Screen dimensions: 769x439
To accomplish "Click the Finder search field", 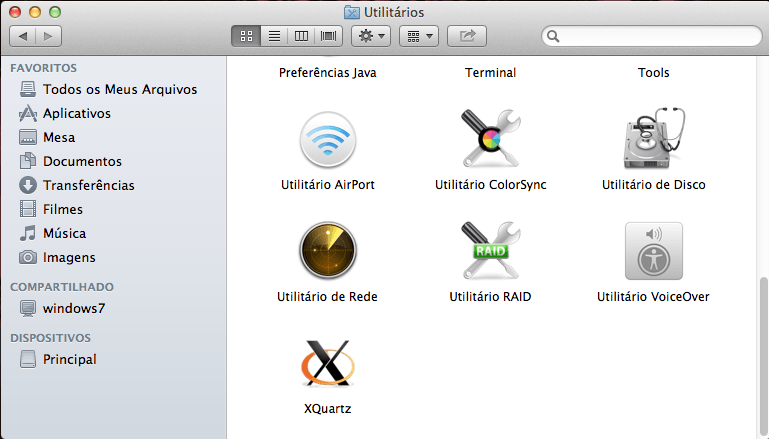I will point(655,36).
